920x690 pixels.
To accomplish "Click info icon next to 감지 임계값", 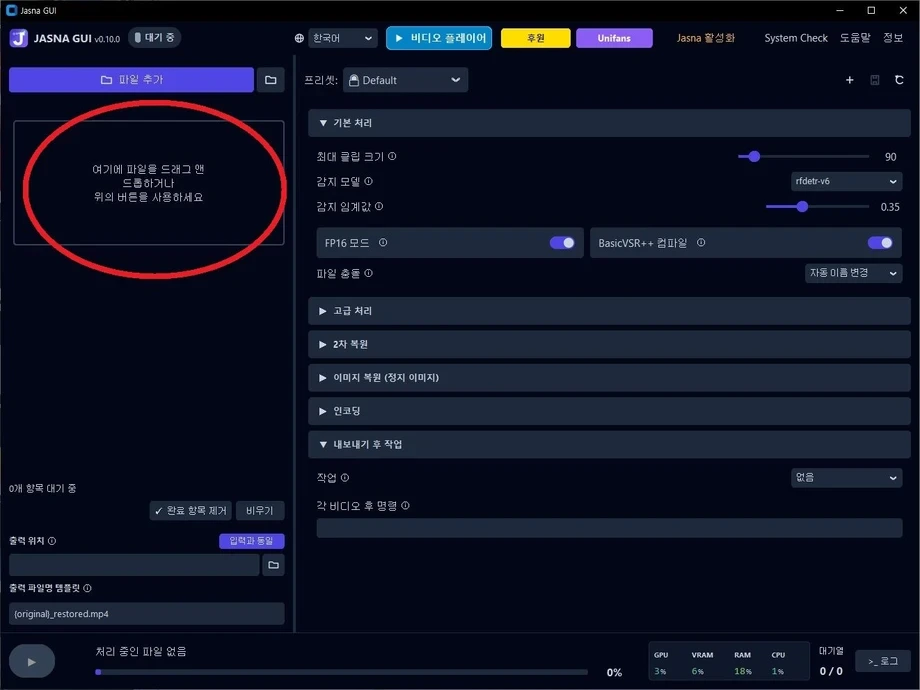I will coord(379,207).
